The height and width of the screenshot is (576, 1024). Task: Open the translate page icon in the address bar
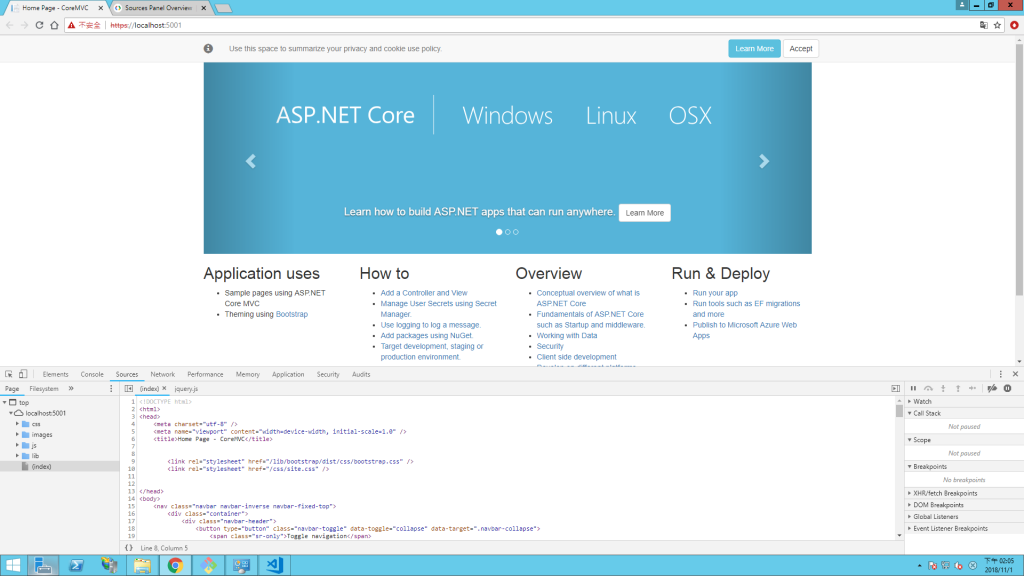click(984, 25)
